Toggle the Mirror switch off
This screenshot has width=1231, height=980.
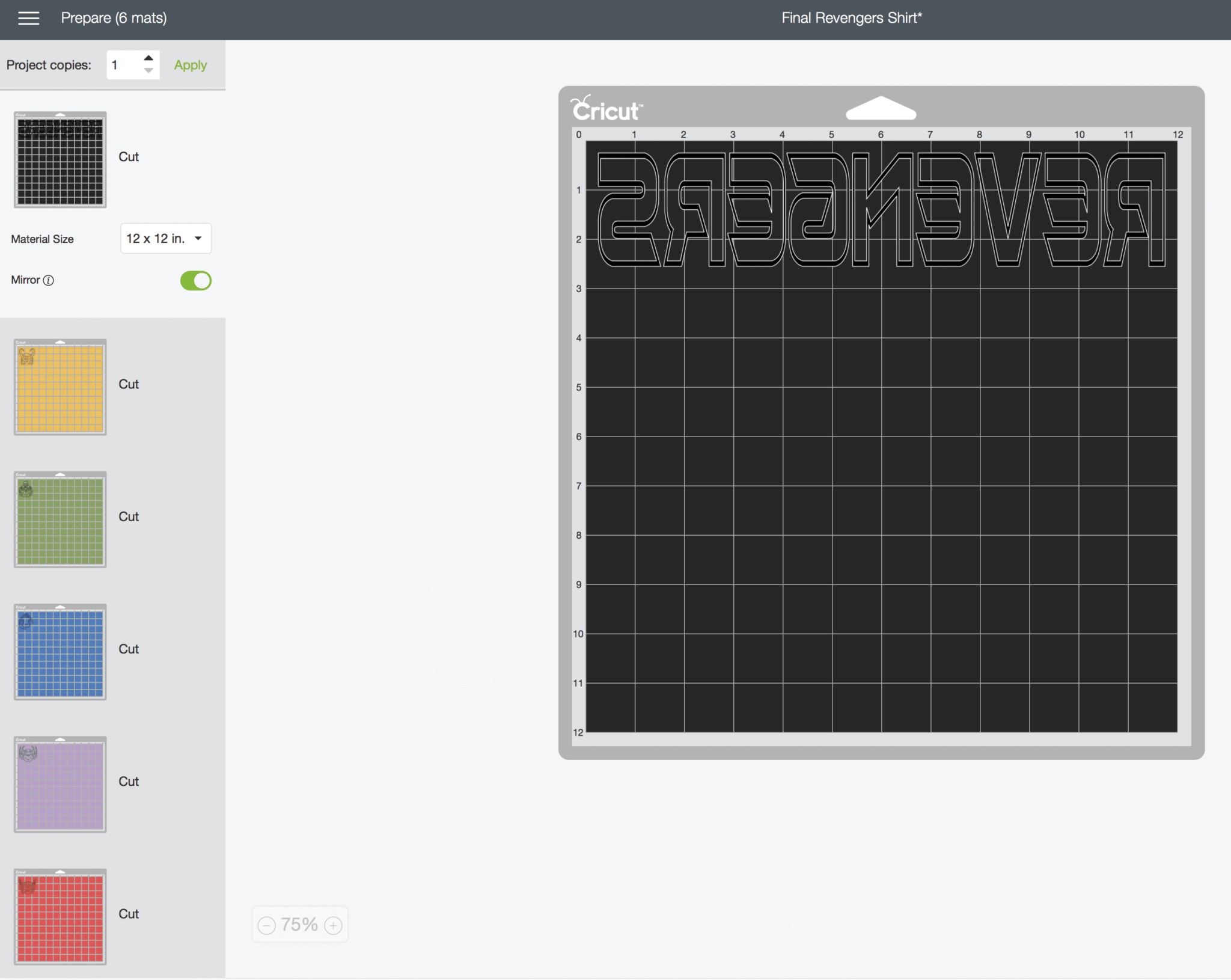[196, 280]
